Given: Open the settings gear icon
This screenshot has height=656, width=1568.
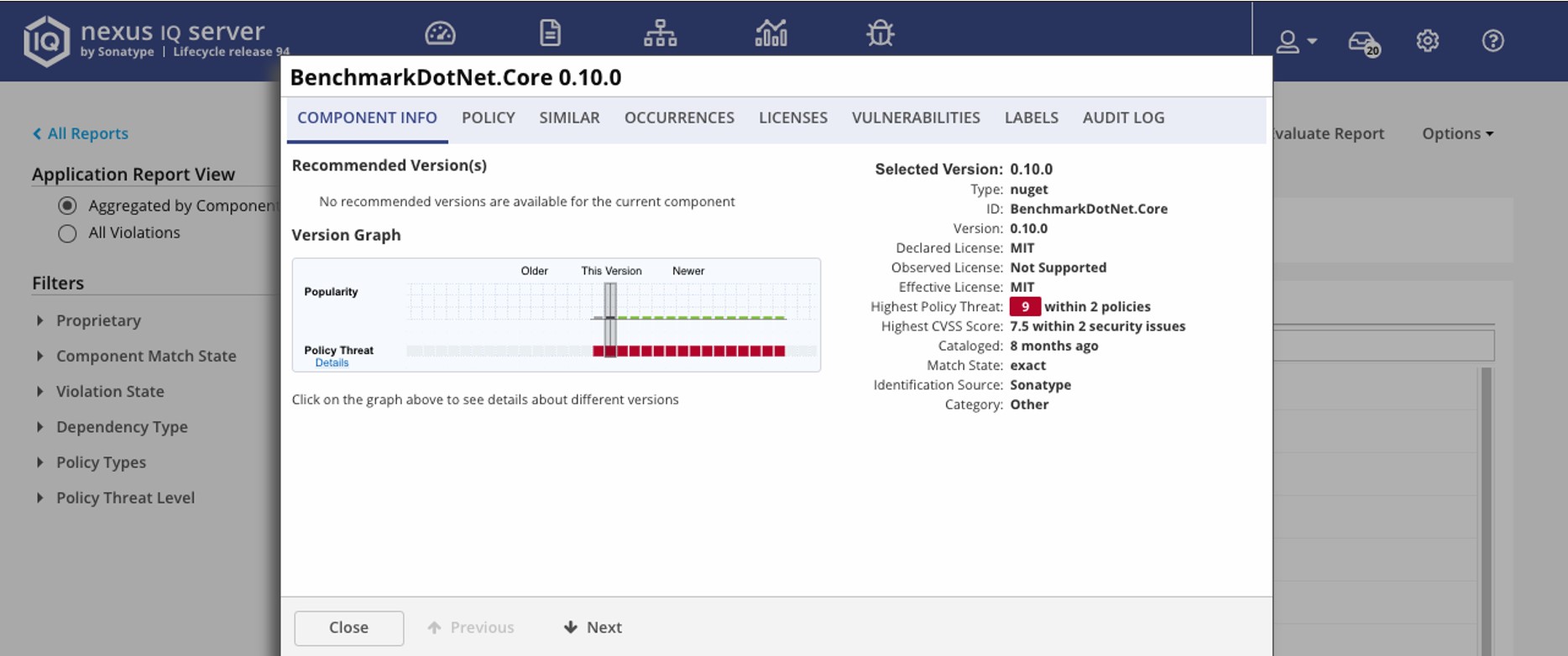Looking at the screenshot, I should tap(1427, 40).
